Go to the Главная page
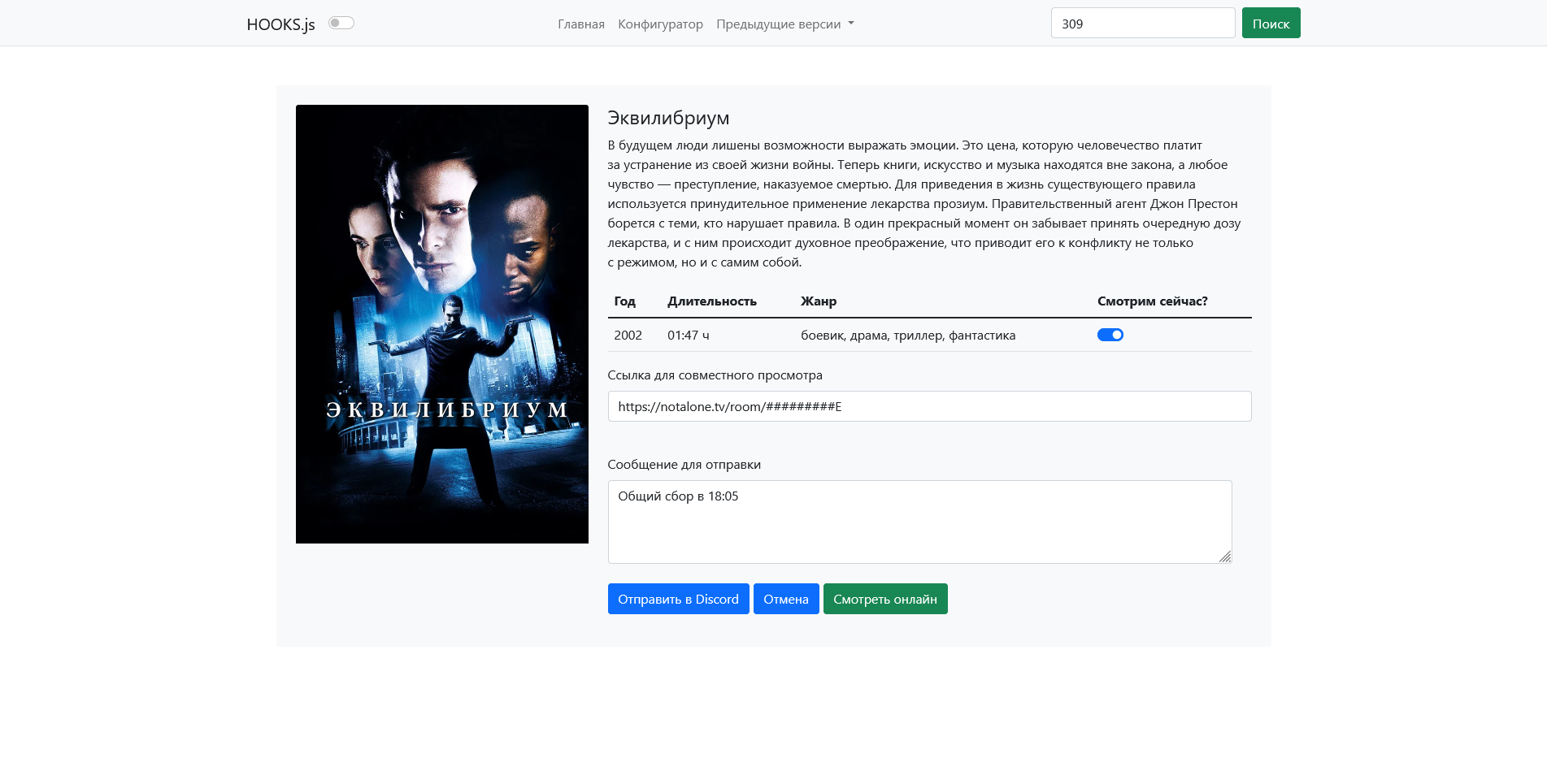Viewport: 1547px width, 784px height. pos(581,24)
